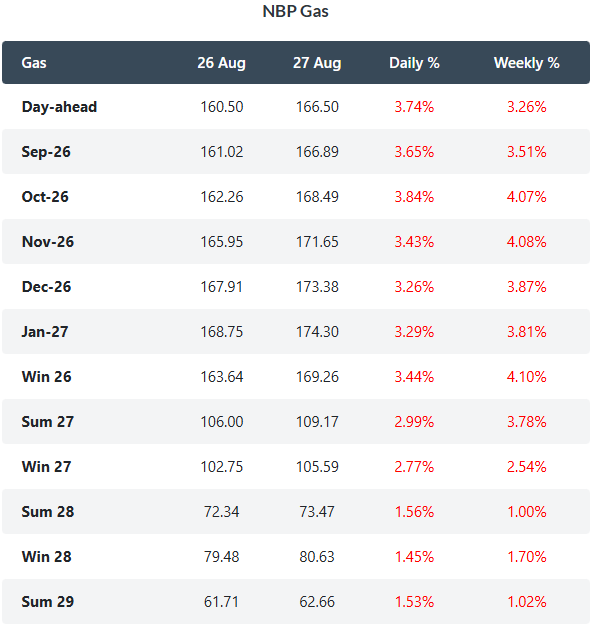
Task: Click the Sum 27 price 106.00
Action: click(x=222, y=422)
